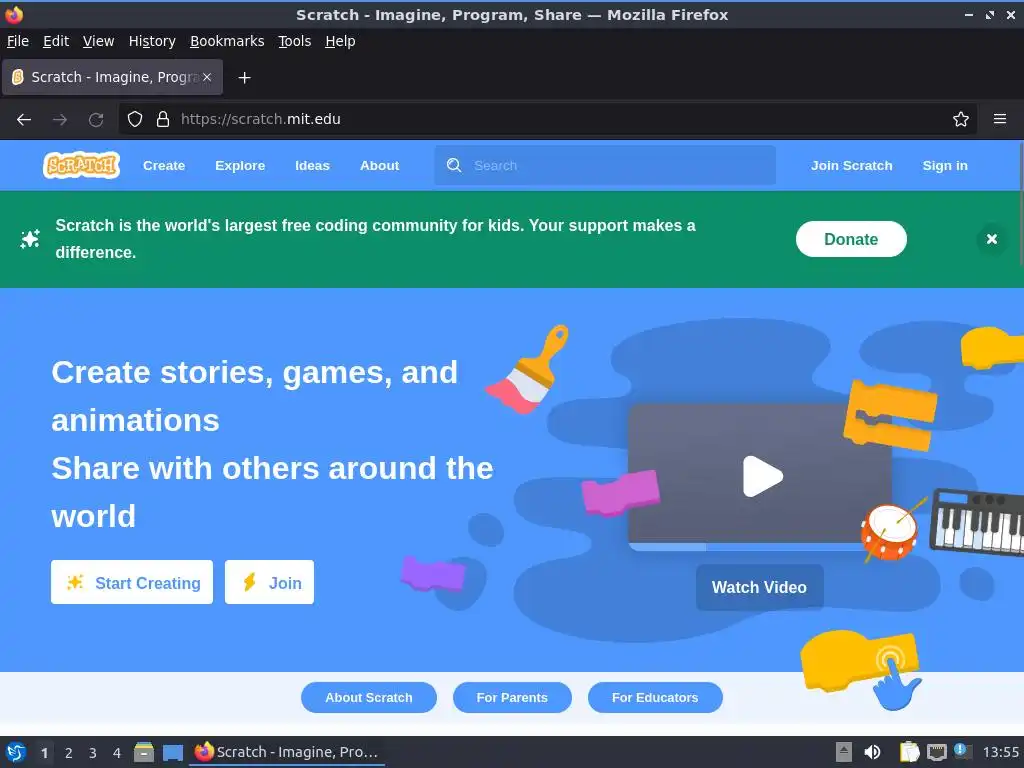Open the tracking protection shield
The image size is (1024, 768).
pyautogui.click(x=135, y=120)
